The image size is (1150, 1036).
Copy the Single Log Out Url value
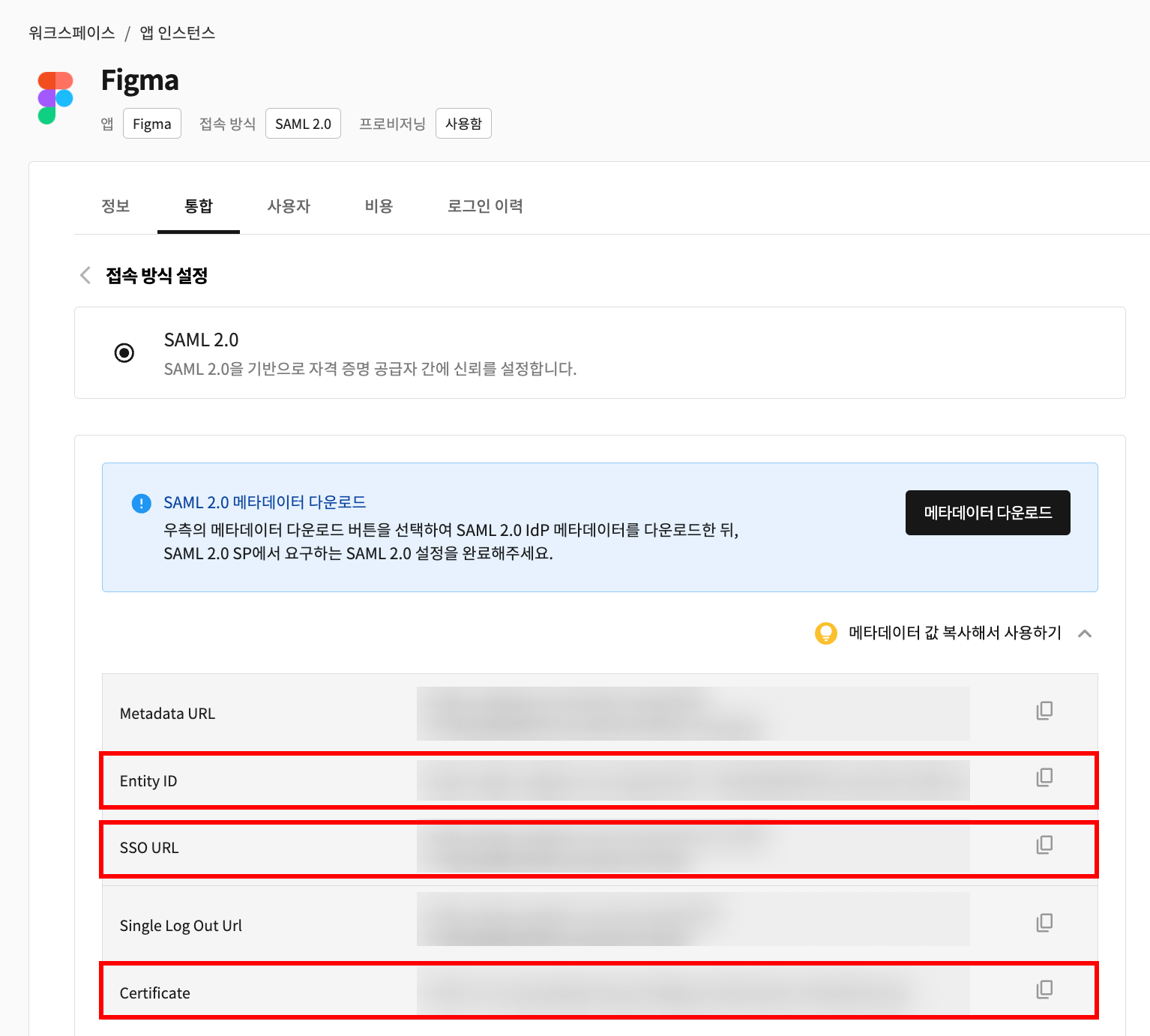(1044, 923)
